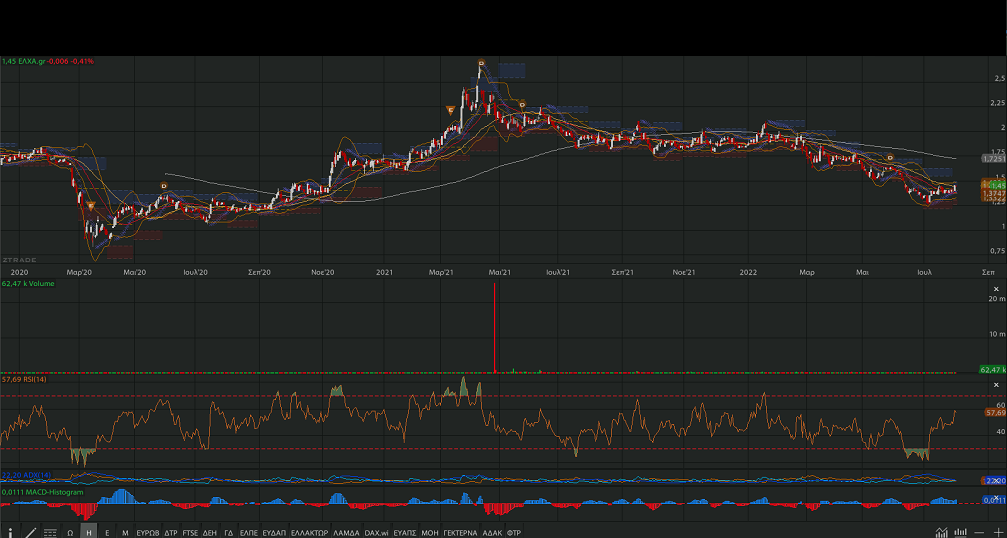
Task: Open the ΓΕΚΤΕΡΝΑ symbol shortcut
Action: pyautogui.click(x=460, y=533)
